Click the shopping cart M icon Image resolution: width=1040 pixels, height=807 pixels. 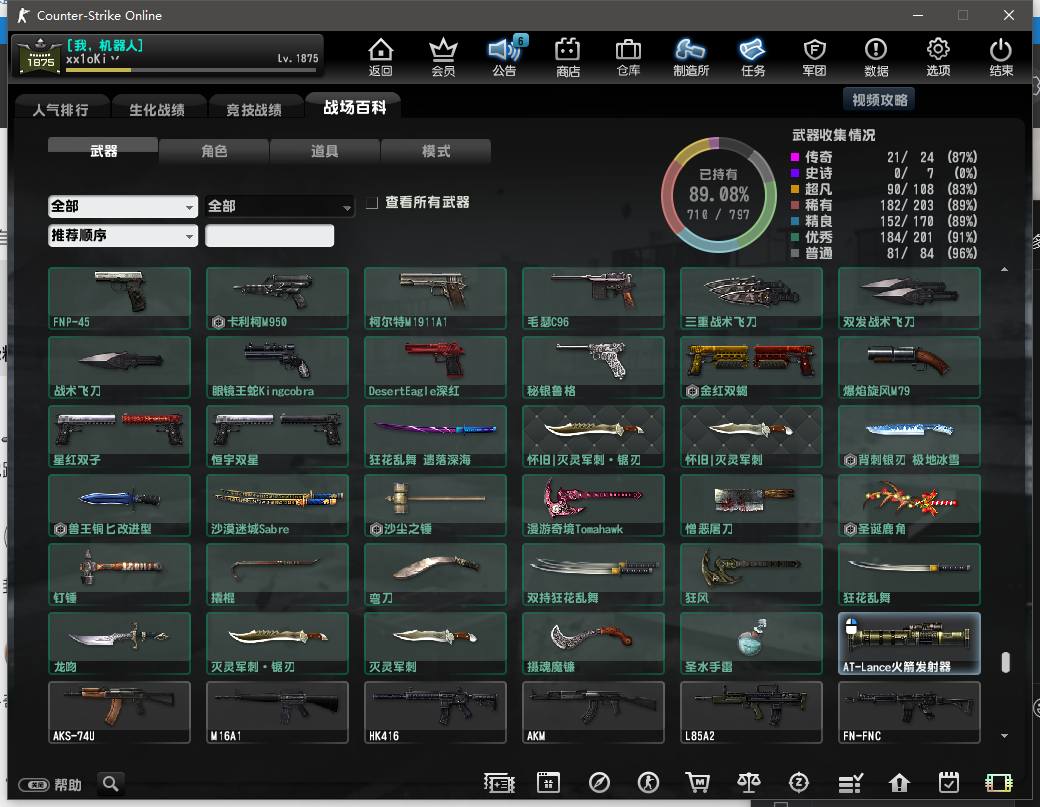click(x=697, y=783)
